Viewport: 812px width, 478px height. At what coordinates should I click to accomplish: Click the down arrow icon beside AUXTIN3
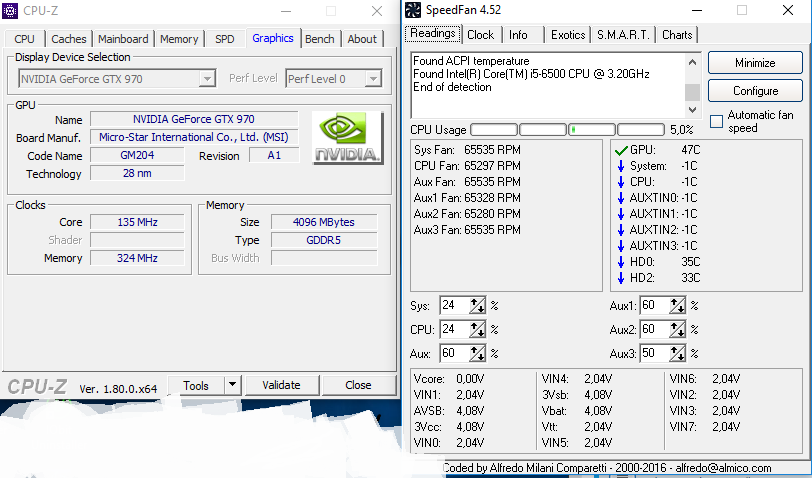pyautogui.click(x=621, y=246)
